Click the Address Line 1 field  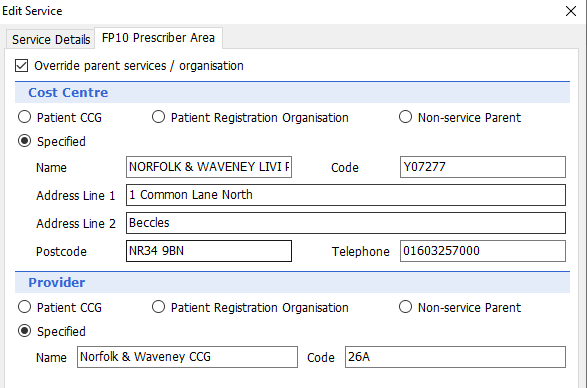tap(346, 195)
